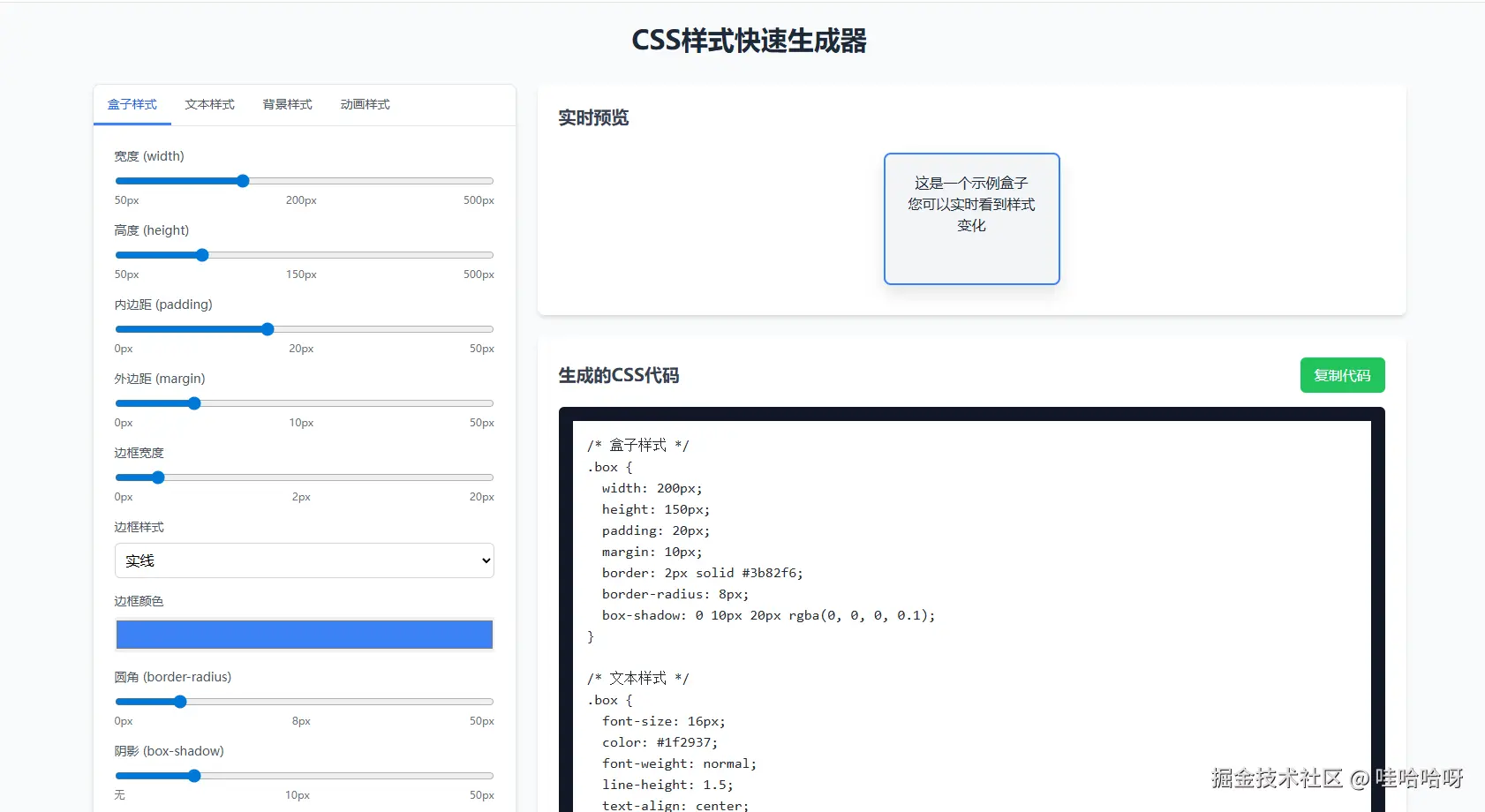
Task: Click the 阴影 (box-shadow) label
Action: coord(170,751)
